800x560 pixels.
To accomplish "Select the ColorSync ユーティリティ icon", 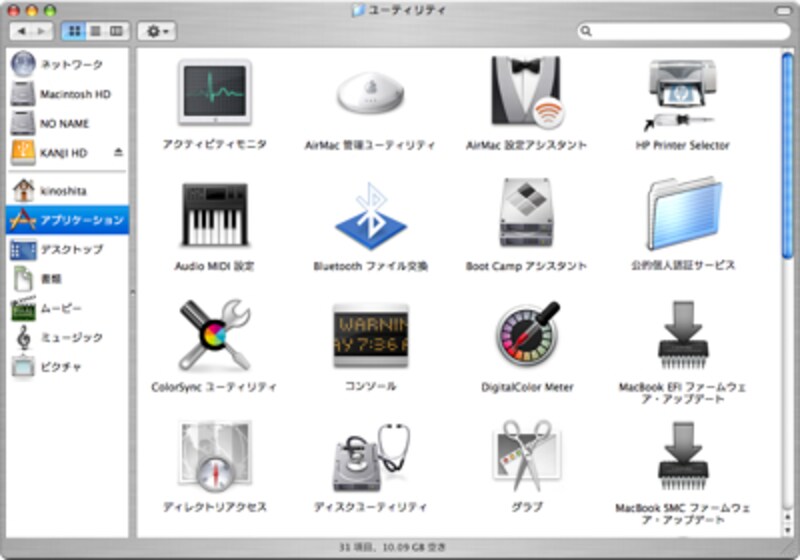I will [x=214, y=335].
